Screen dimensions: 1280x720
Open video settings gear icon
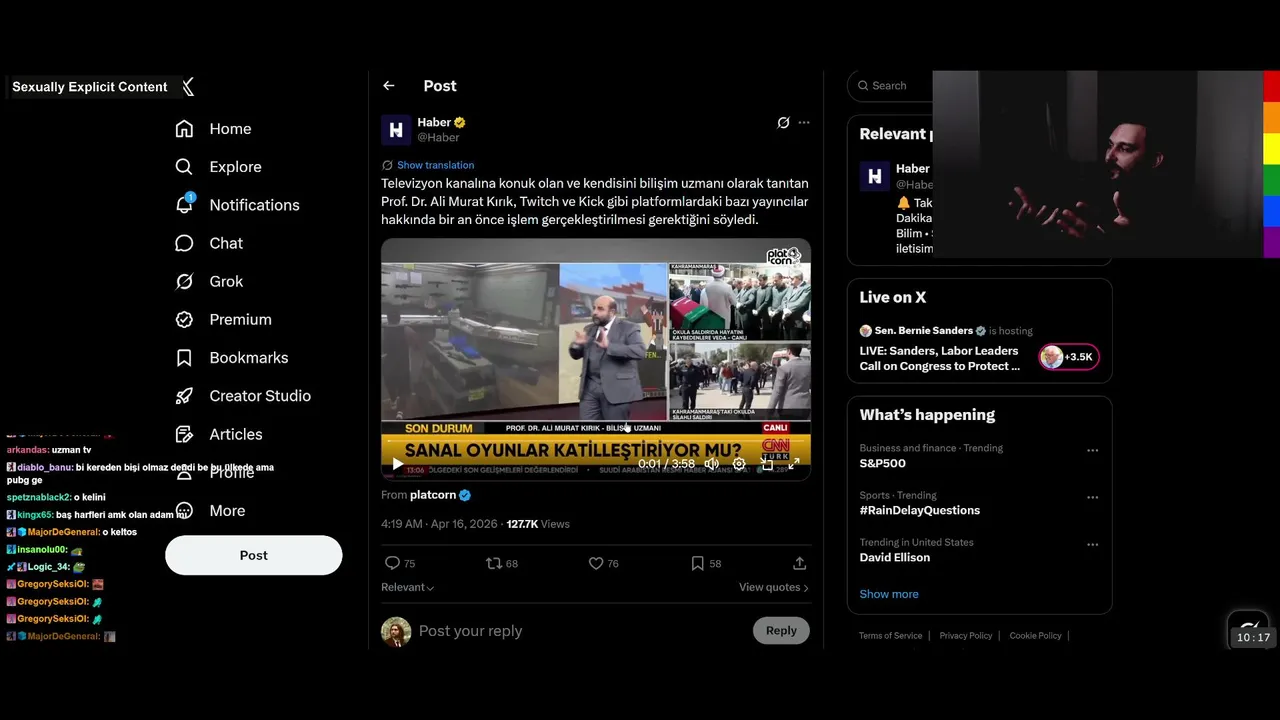point(739,464)
